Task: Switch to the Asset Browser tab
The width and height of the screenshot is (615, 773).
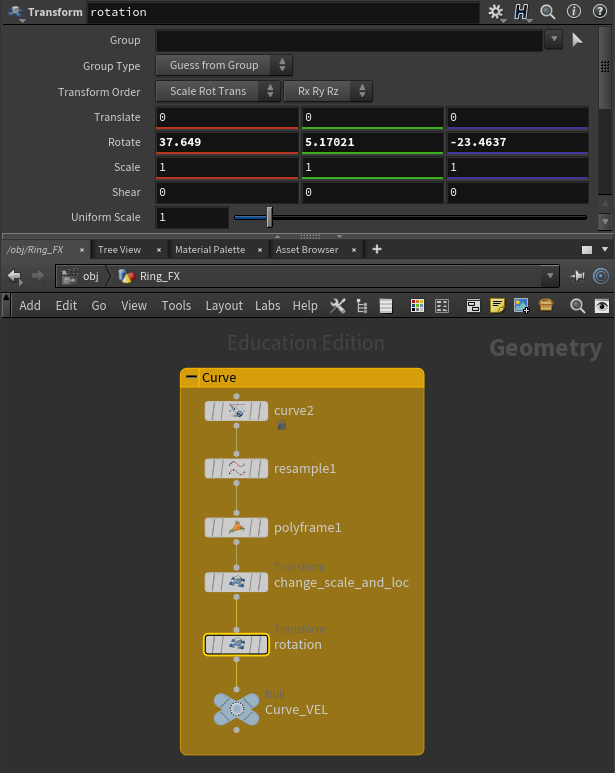Action: click(x=307, y=250)
